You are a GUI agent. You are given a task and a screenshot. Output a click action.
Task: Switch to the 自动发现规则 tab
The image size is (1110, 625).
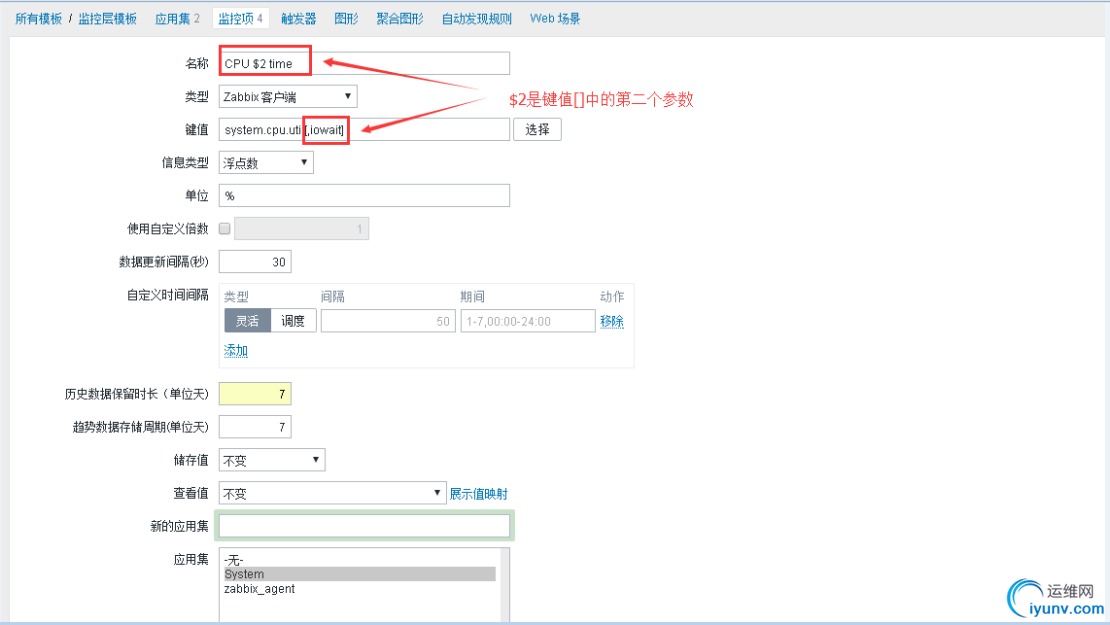(x=476, y=18)
